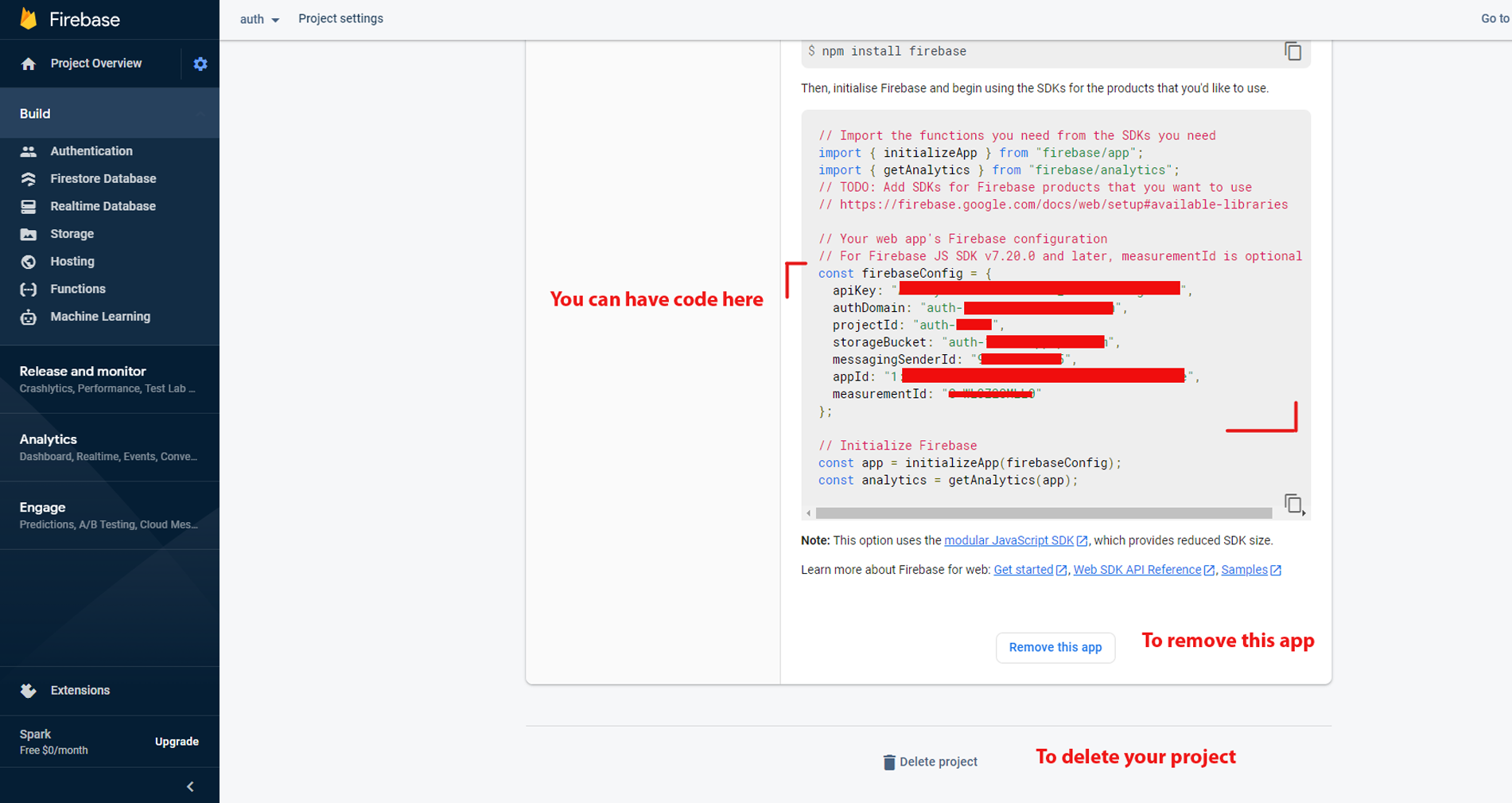Click Delete project
The width and height of the screenshot is (1512, 803).
[x=930, y=762]
